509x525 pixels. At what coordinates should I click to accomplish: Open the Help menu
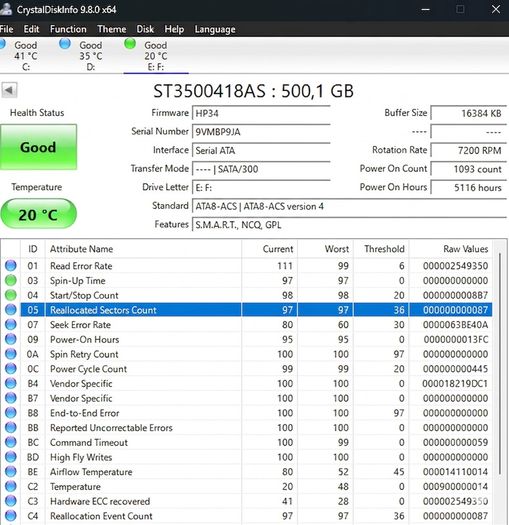coord(174,29)
